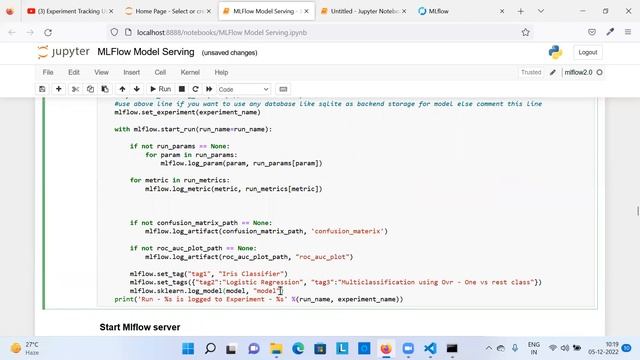Image resolution: width=640 pixels, height=360 pixels.
Task: Go back to previous page
Action: click(12, 32)
